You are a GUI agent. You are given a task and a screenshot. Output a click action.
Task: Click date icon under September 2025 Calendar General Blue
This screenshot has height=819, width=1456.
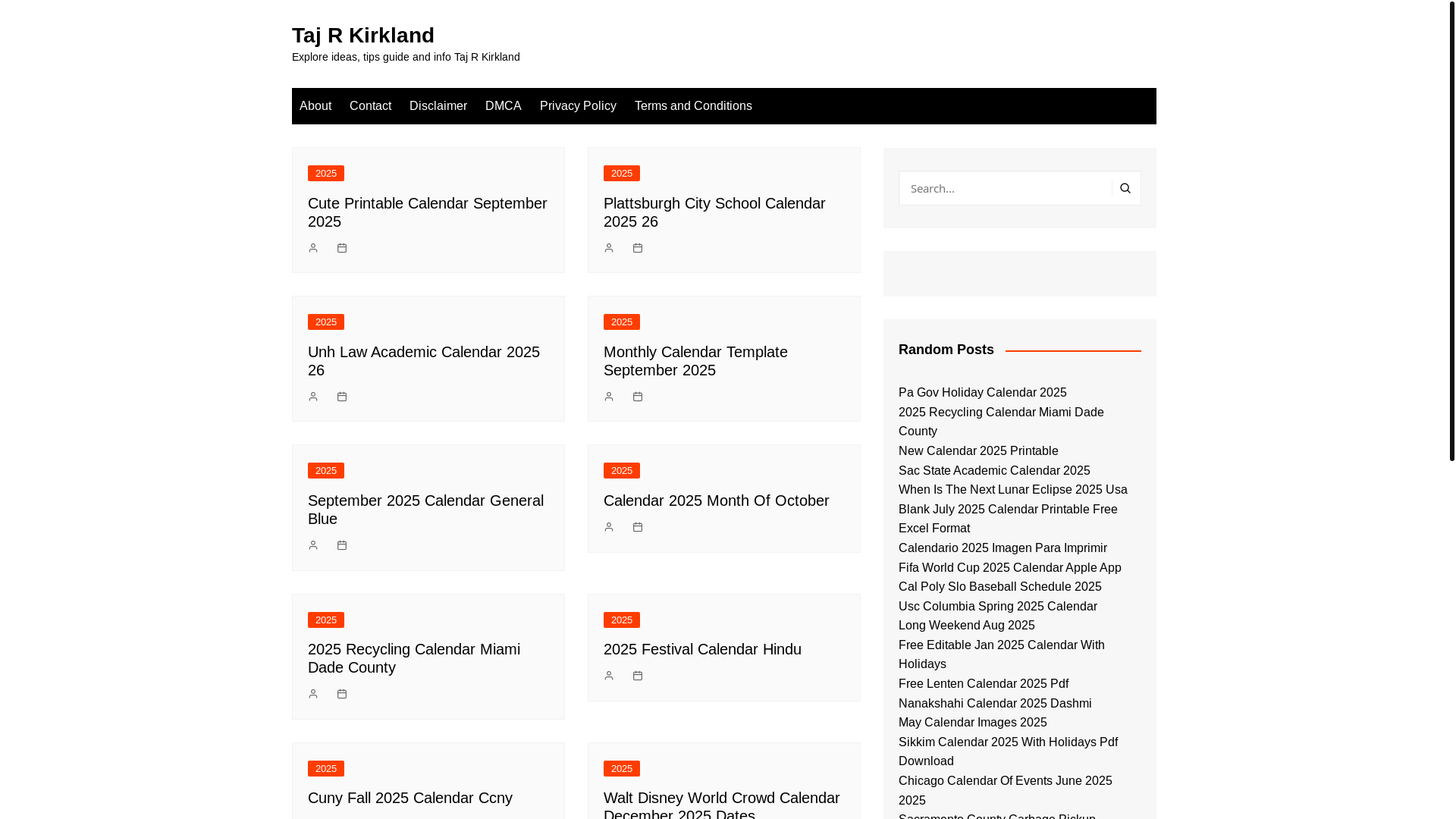(342, 545)
